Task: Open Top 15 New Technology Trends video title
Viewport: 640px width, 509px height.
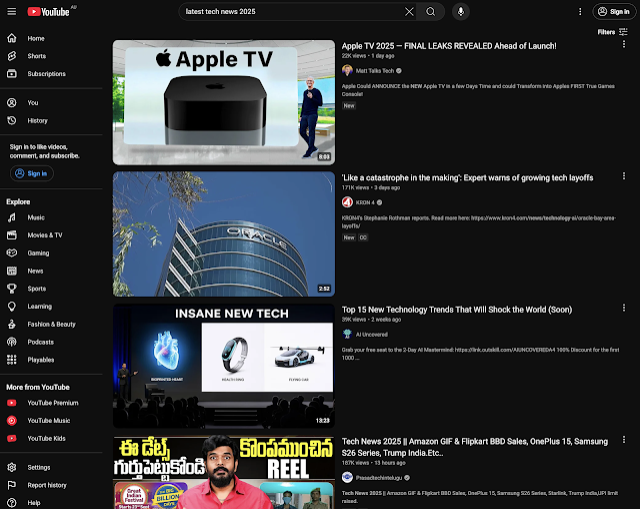Action: [x=456, y=310]
